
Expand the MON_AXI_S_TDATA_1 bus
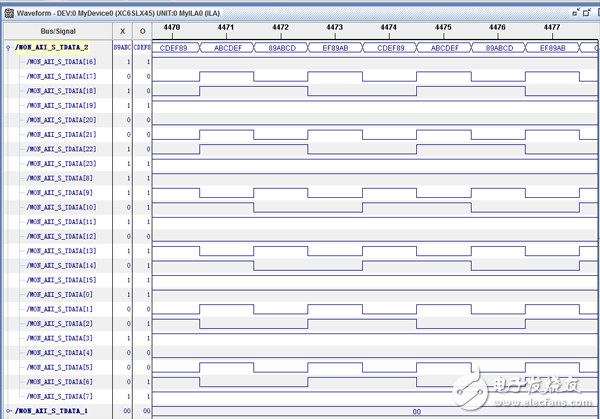pos(9,411)
